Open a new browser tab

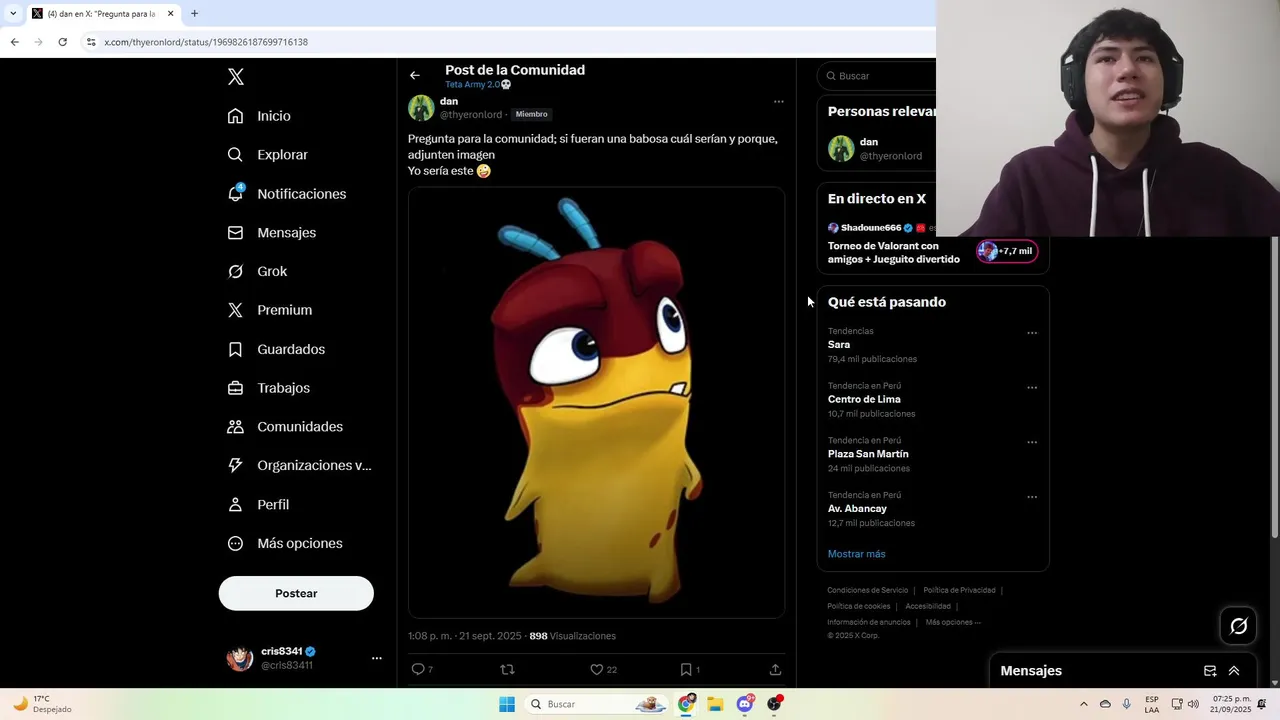194,14
